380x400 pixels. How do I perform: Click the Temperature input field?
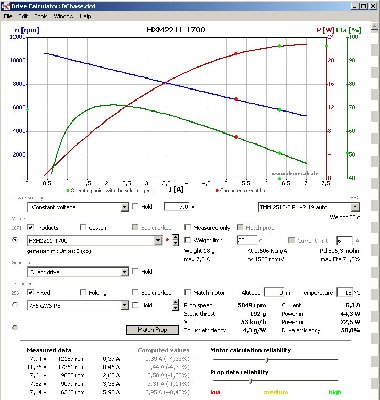(x=344, y=293)
